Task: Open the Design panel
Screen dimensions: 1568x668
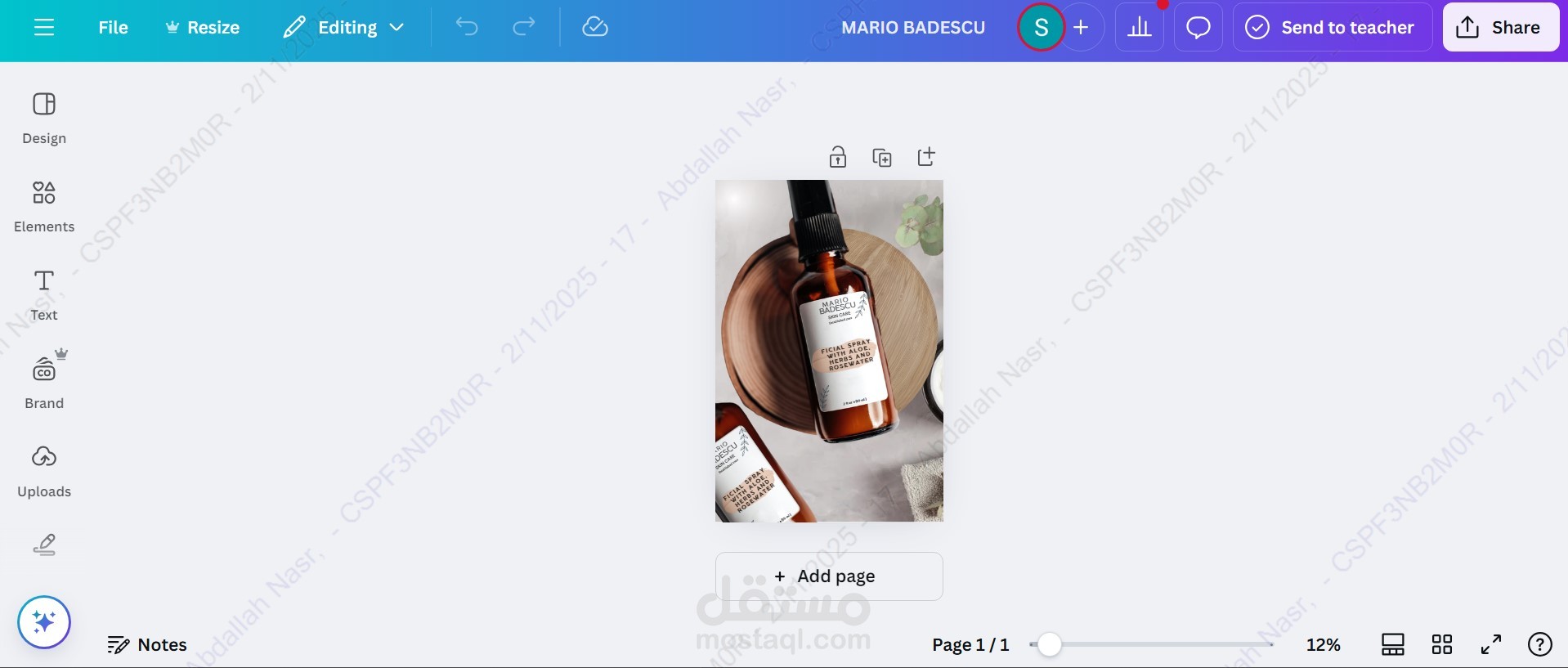Action: point(44,119)
